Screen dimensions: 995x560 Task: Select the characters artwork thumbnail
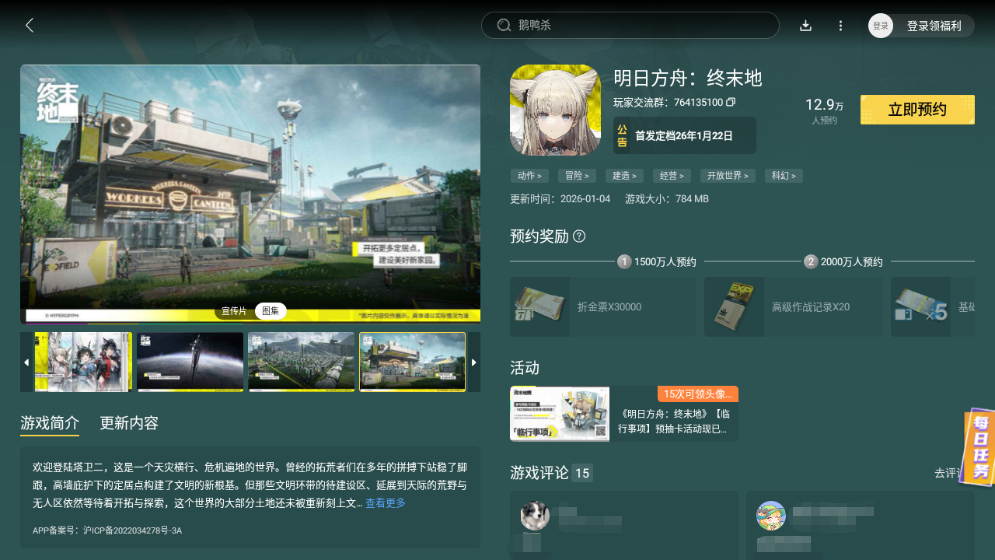click(x=83, y=362)
